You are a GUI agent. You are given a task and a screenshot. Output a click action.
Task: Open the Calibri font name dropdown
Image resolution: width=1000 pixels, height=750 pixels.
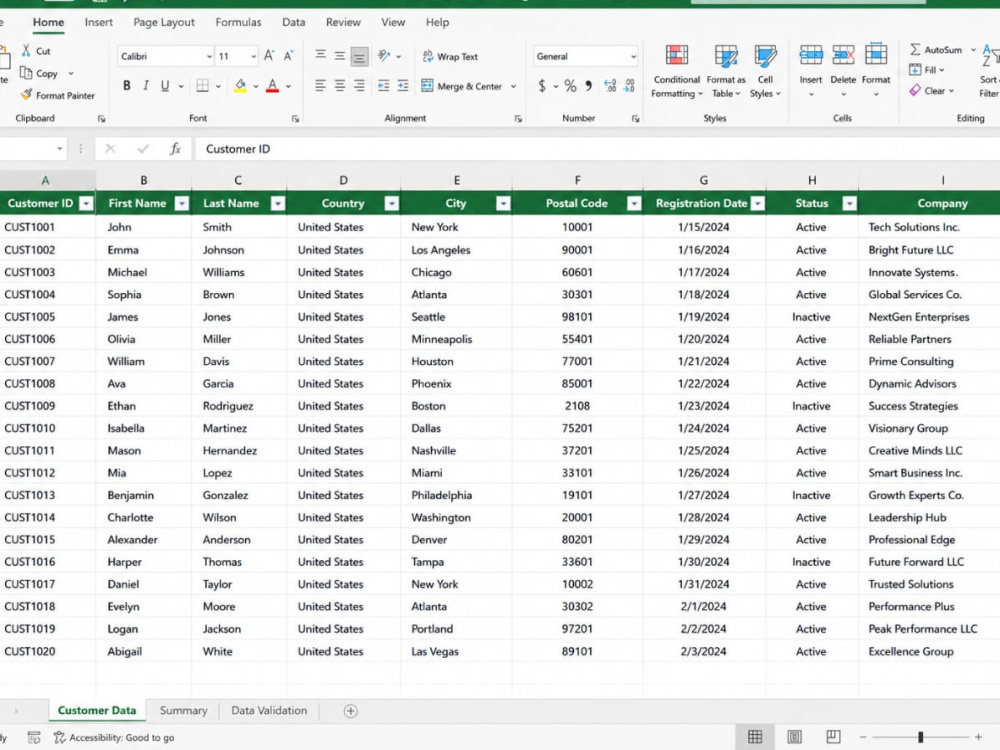pos(209,56)
